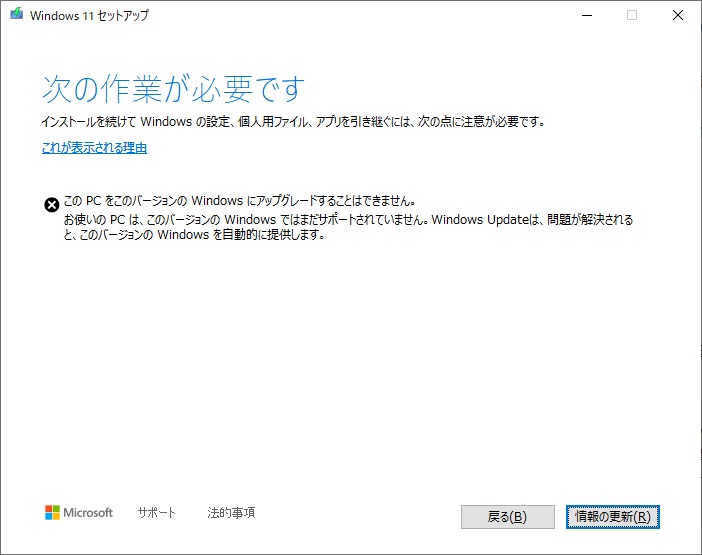Click the Windows 11 セットアップ window title
Viewport: 702px width, 555px height.
coord(89,15)
